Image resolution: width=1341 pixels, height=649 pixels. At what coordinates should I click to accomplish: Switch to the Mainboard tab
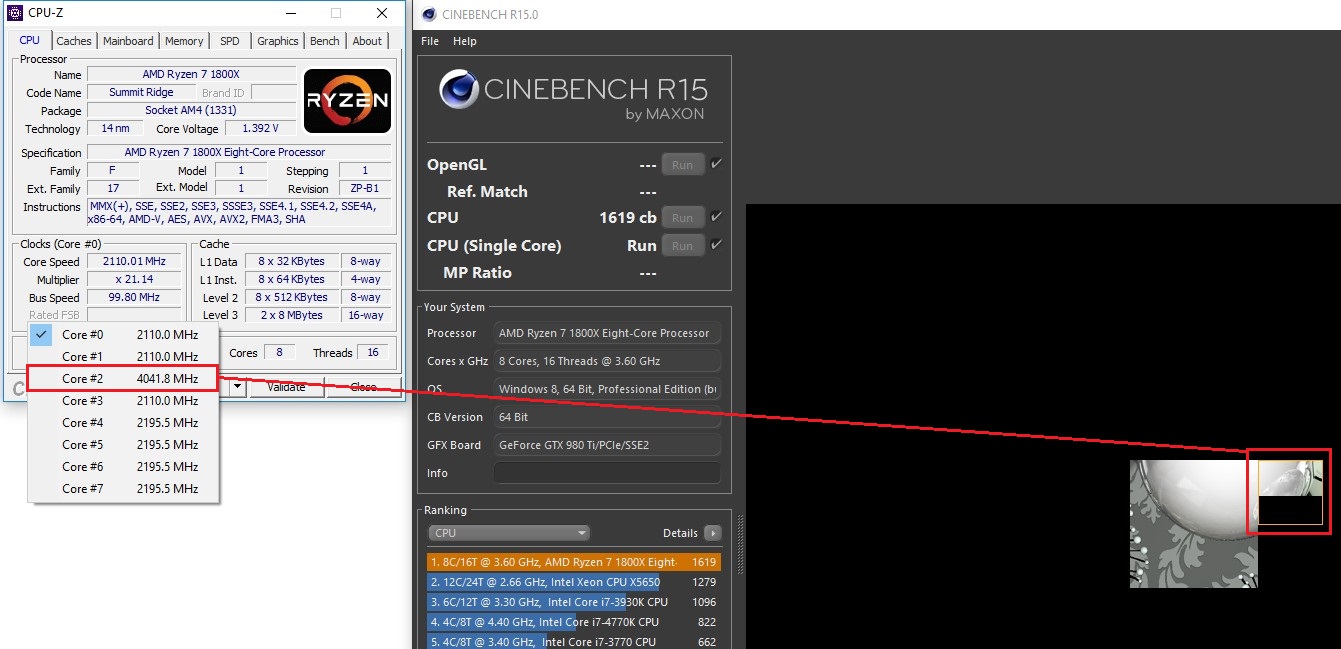(128, 41)
